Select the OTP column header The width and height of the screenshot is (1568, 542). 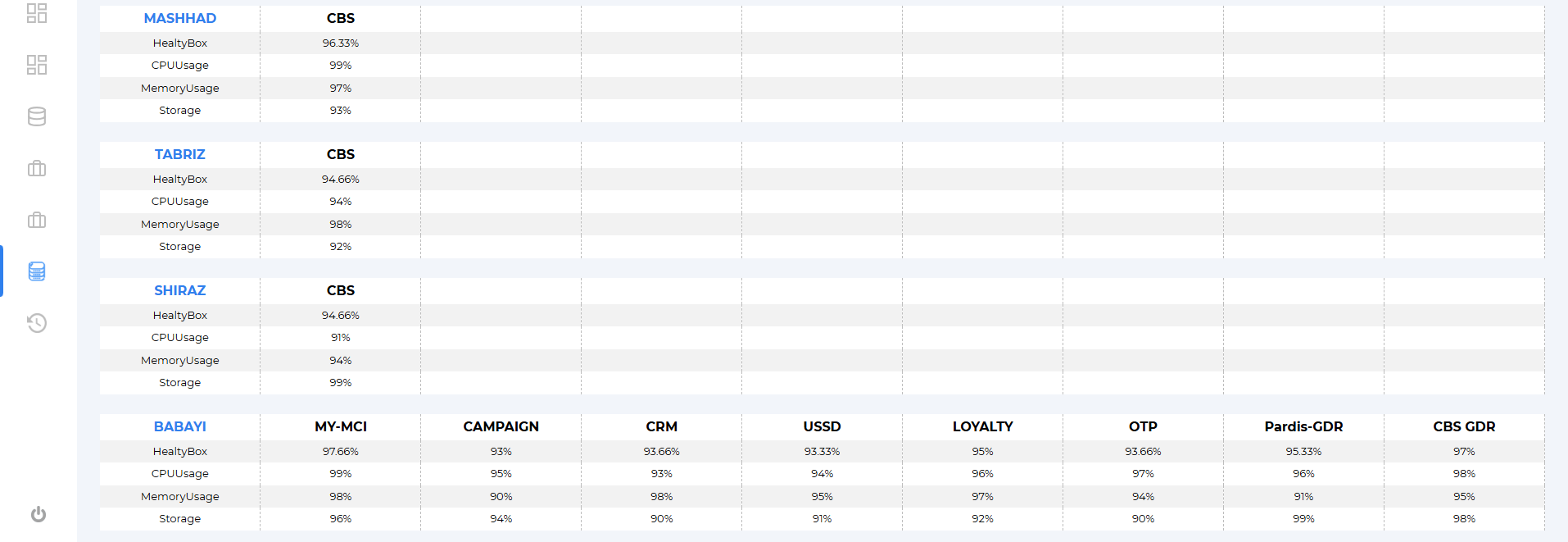coord(1143,426)
